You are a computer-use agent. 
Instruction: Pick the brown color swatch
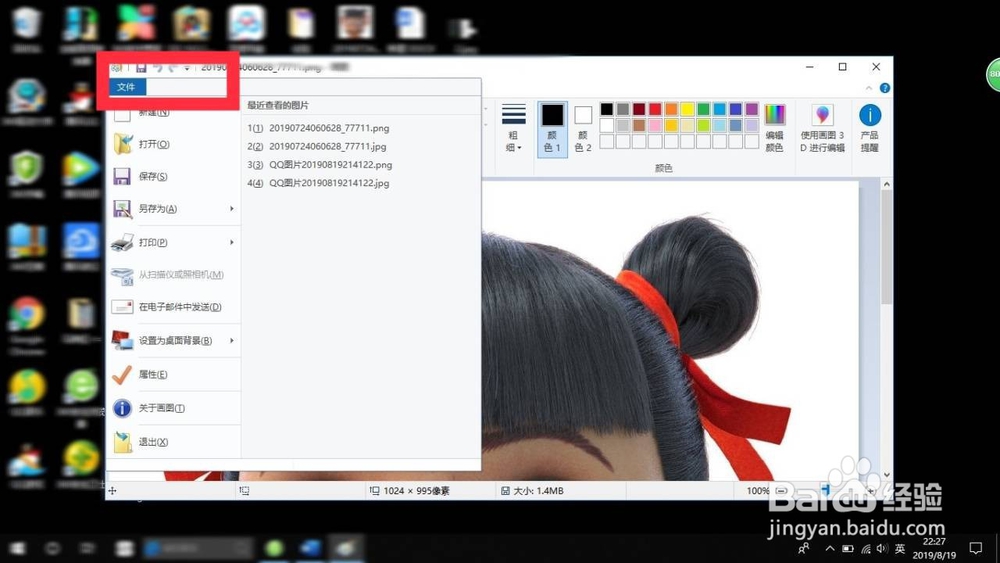coord(639,125)
